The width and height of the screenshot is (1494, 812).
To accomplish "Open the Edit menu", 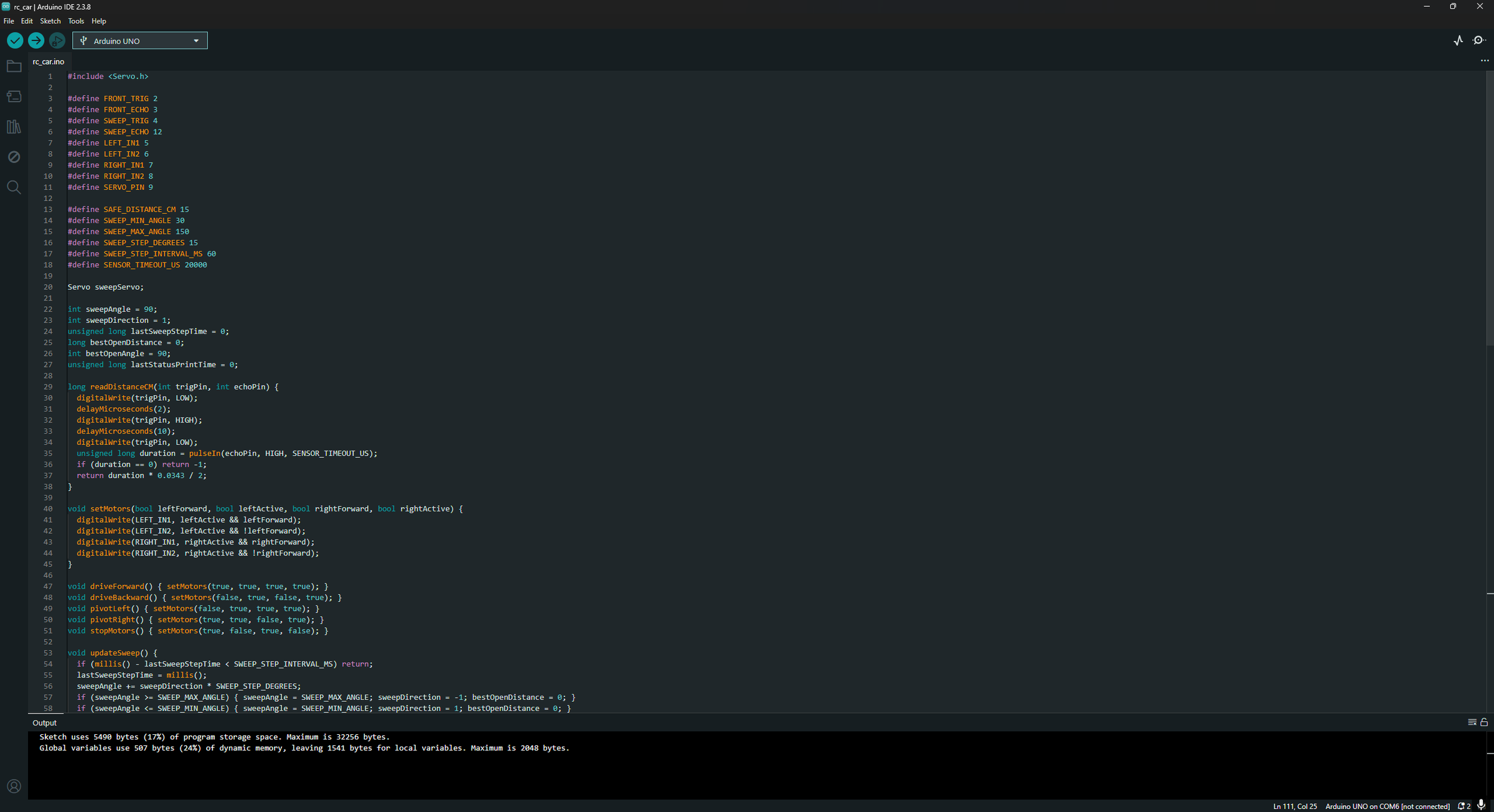I will tap(27, 21).
